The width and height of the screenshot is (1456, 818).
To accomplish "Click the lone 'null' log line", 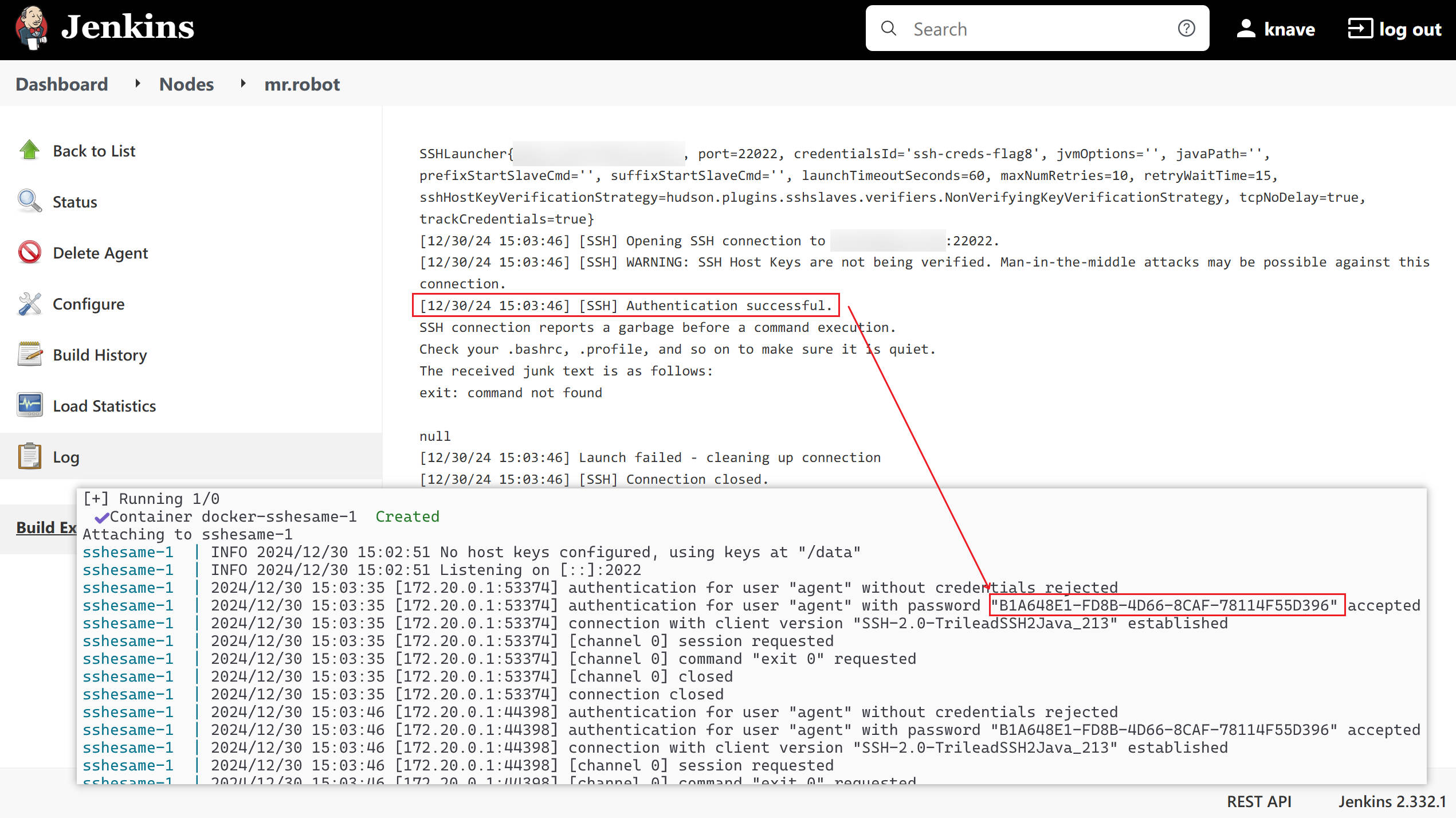I will click(x=435, y=436).
